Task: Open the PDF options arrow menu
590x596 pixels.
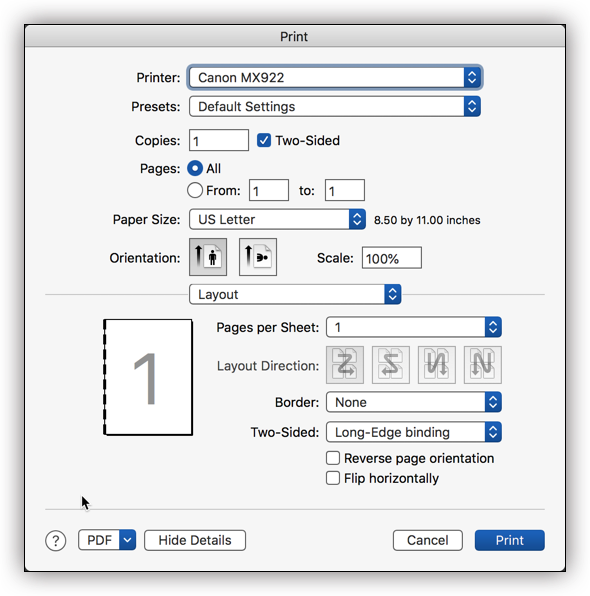Action: click(x=128, y=540)
